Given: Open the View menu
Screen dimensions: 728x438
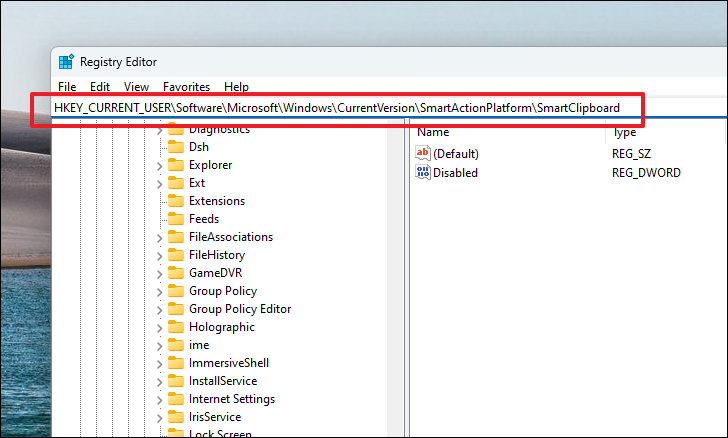Looking at the screenshot, I should (x=136, y=87).
